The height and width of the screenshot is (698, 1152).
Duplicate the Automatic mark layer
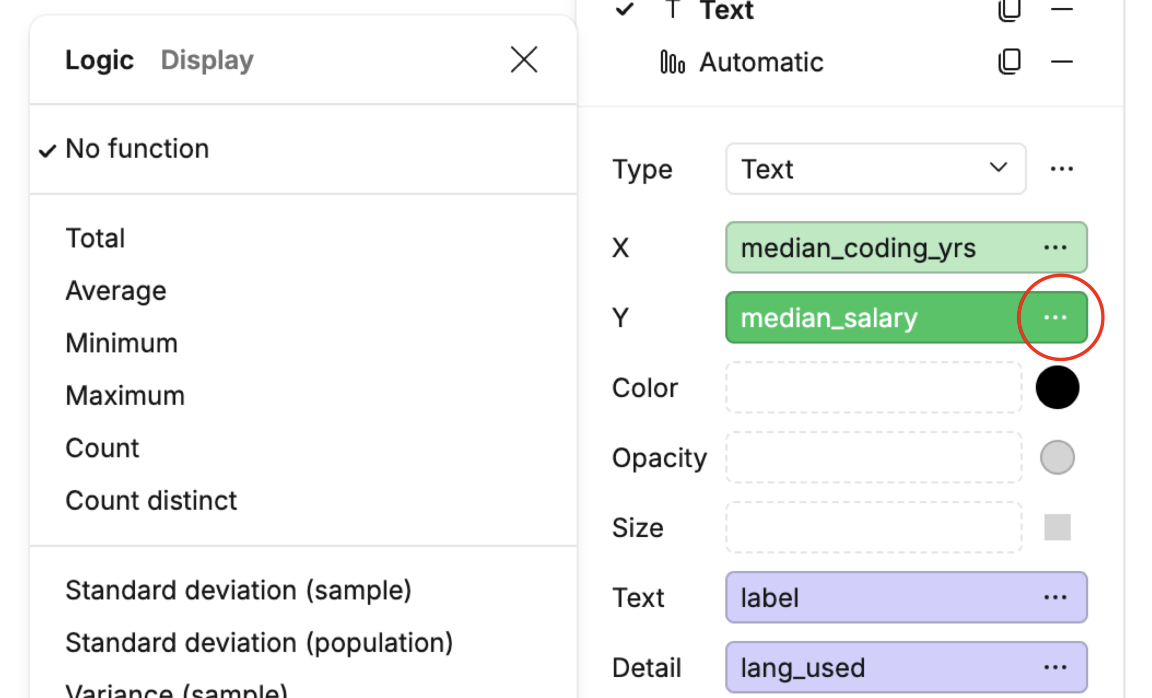click(x=1009, y=62)
